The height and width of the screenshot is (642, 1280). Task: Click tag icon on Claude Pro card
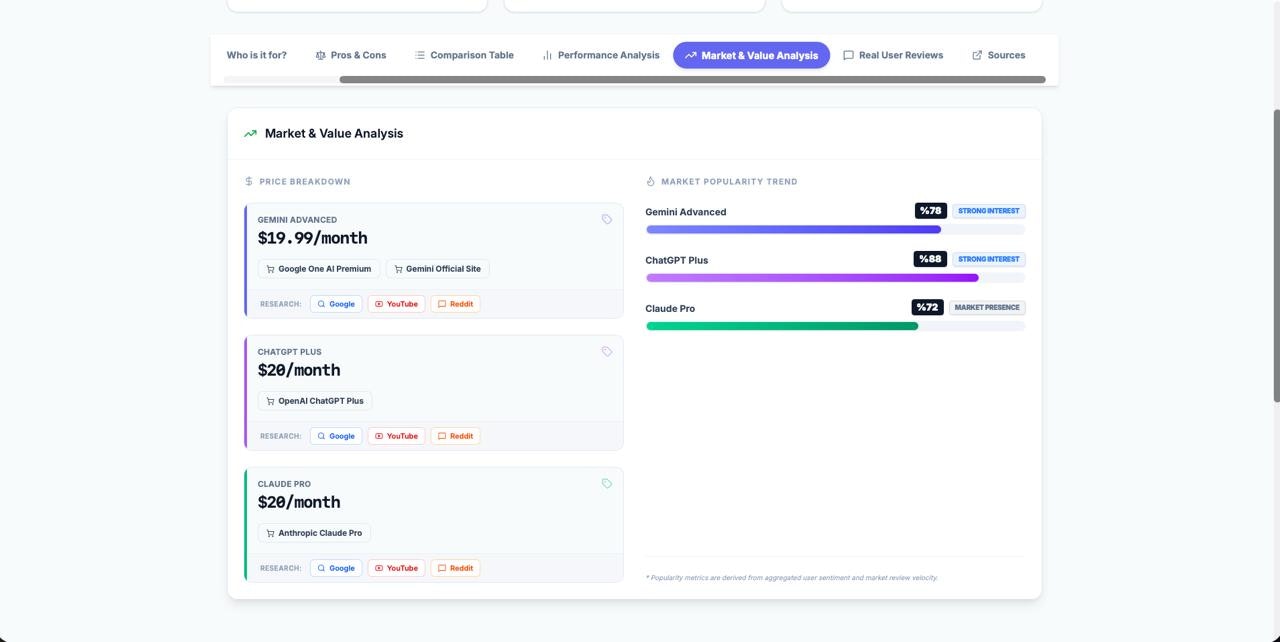(x=606, y=483)
